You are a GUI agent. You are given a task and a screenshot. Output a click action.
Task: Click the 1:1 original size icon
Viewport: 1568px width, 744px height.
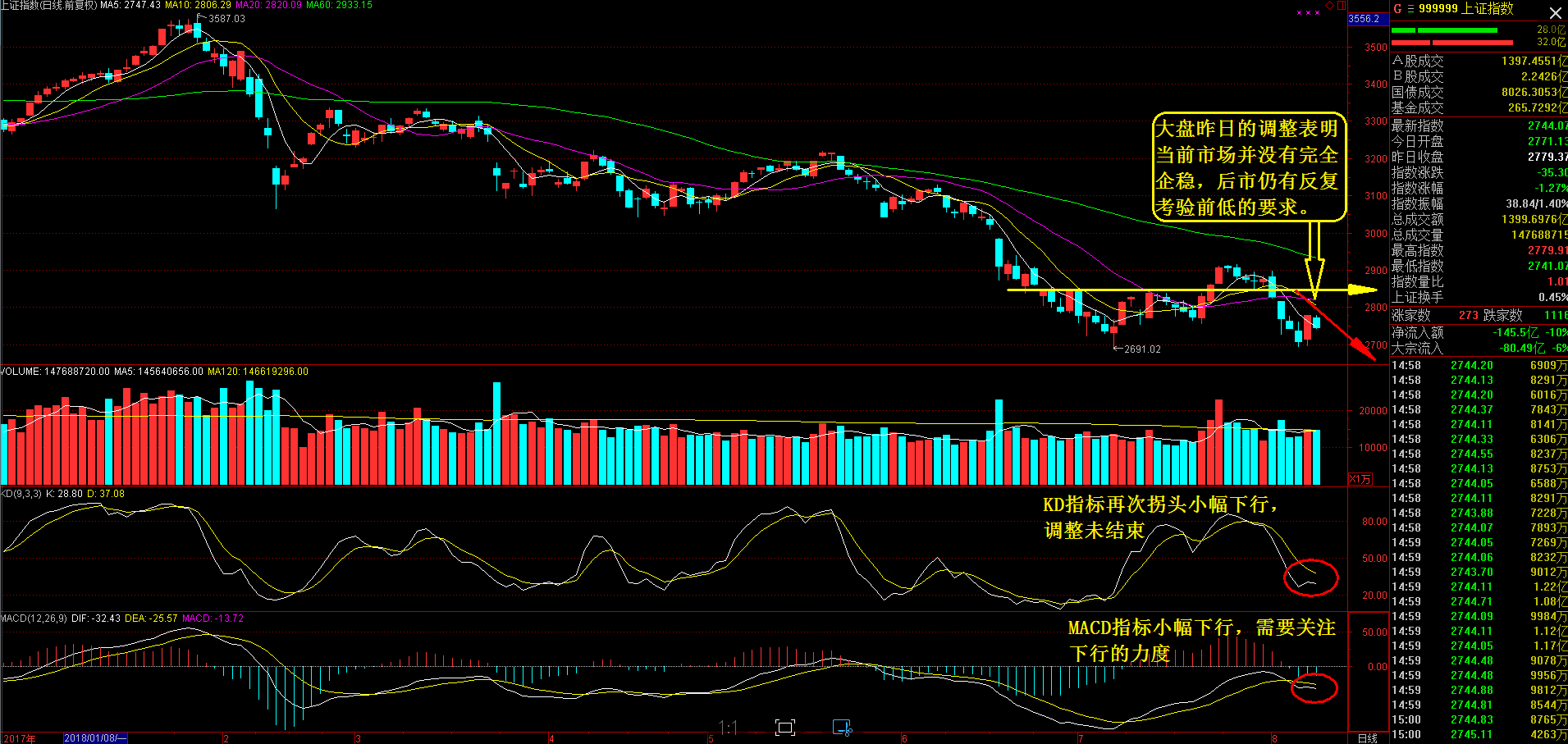[x=728, y=728]
